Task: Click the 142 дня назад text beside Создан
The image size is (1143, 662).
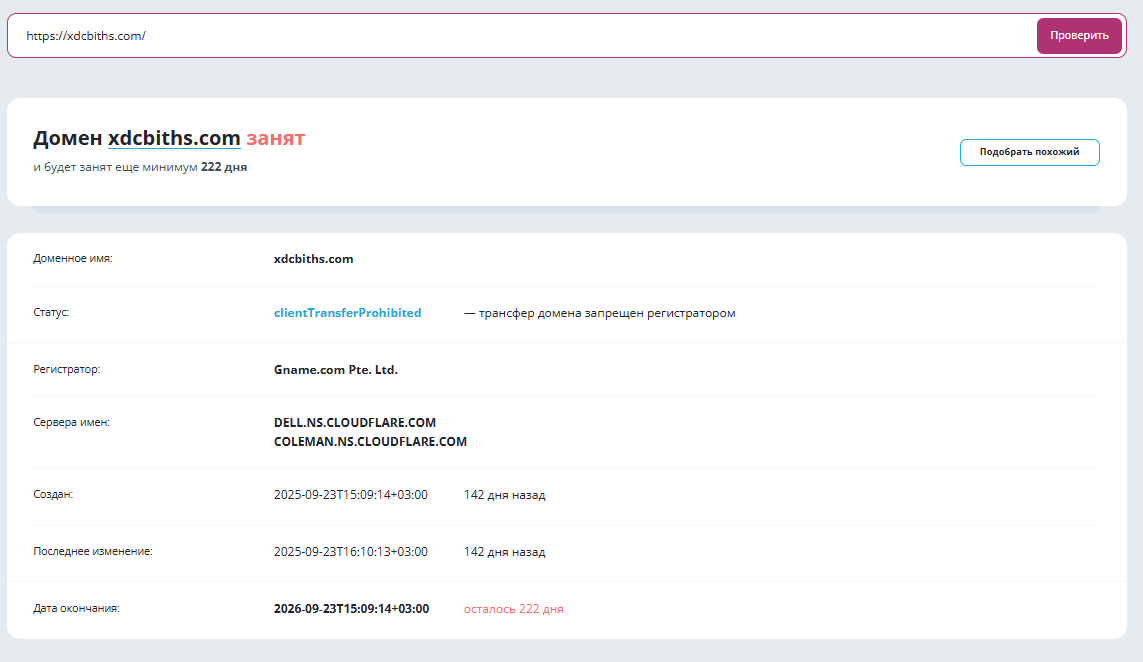Action: [504, 494]
